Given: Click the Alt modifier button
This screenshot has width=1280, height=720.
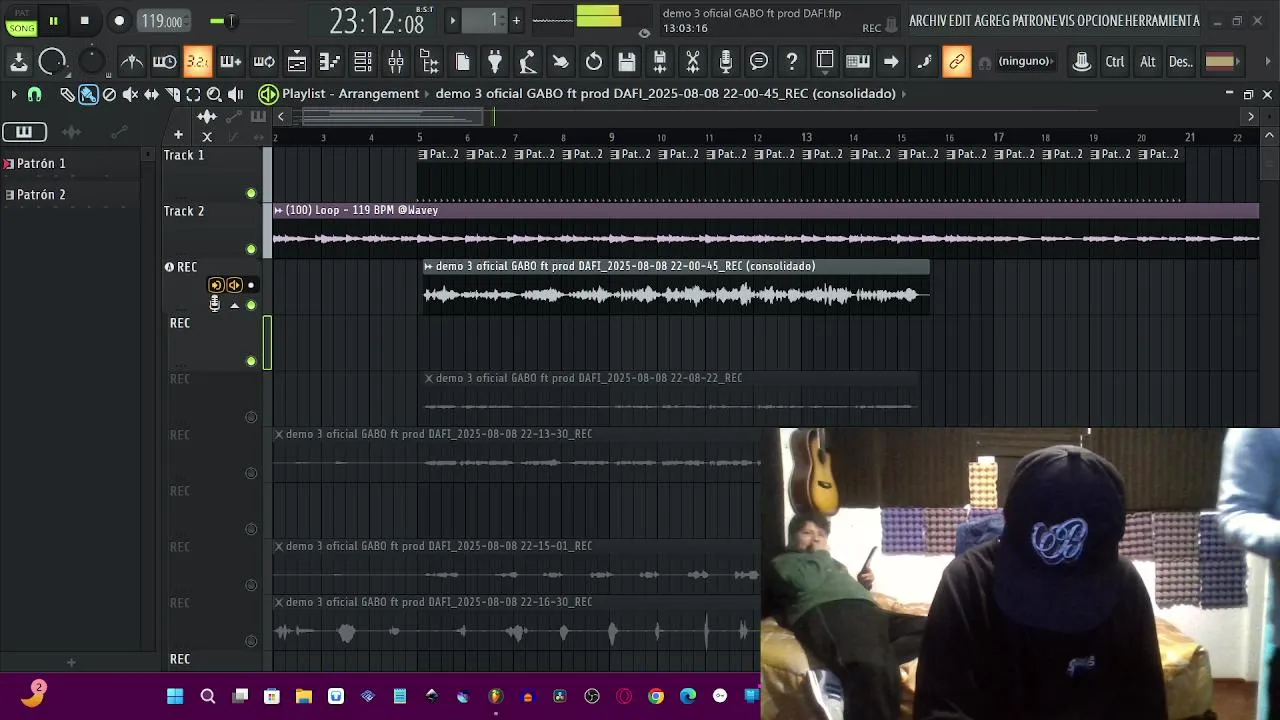Looking at the screenshot, I should tap(1148, 62).
